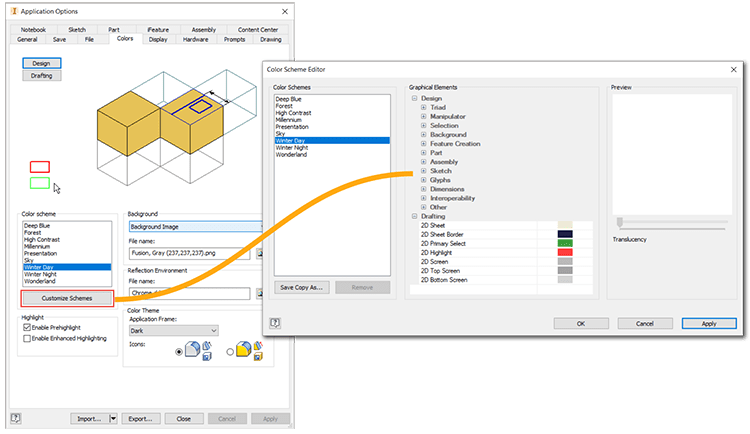This screenshot has height=434, width=750.
Task: Switch to the Content Center tab
Action: (258, 30)
